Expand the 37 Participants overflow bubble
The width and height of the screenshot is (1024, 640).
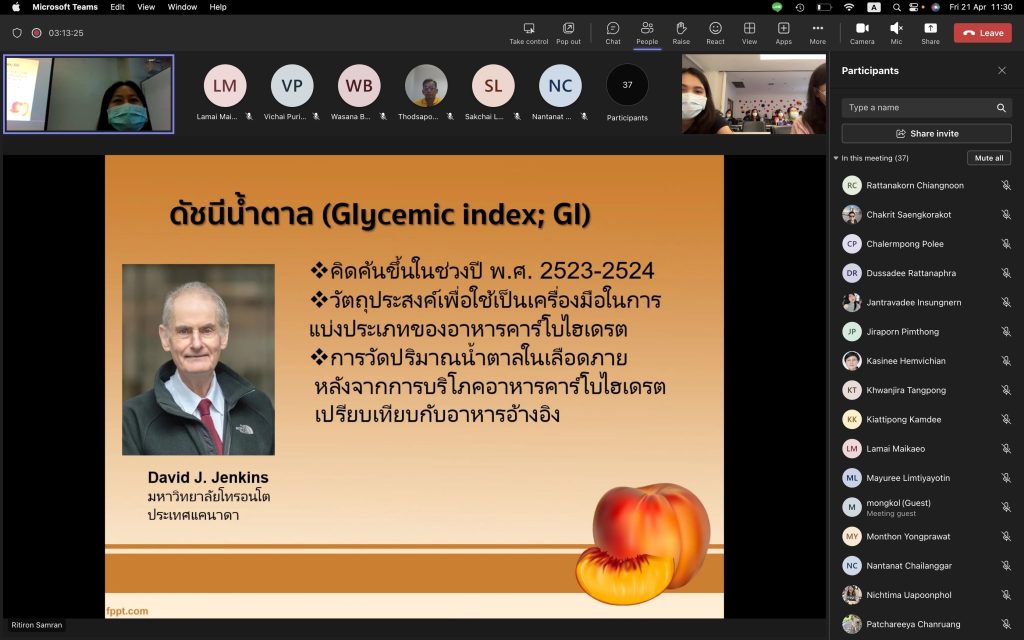[627, 85]
